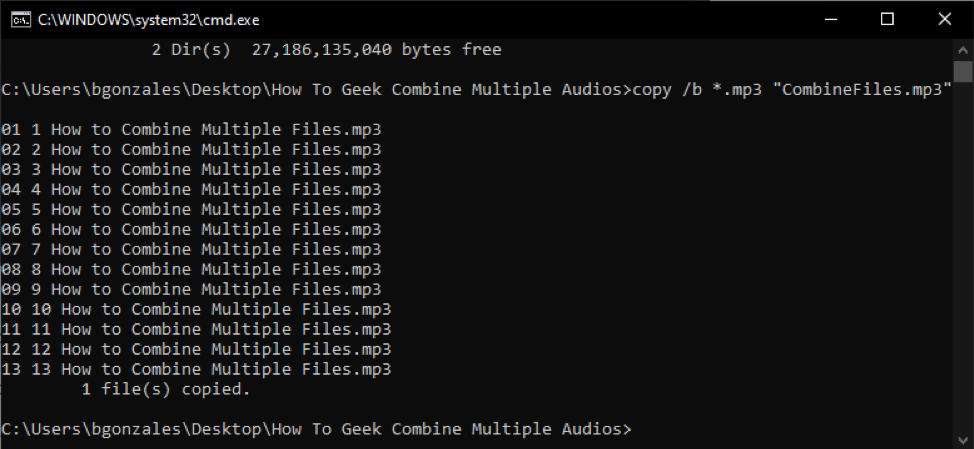The width and height of the screenshot is (974, 449).
Task: Click the last command prompt line
Action: [x=316, y=429]
